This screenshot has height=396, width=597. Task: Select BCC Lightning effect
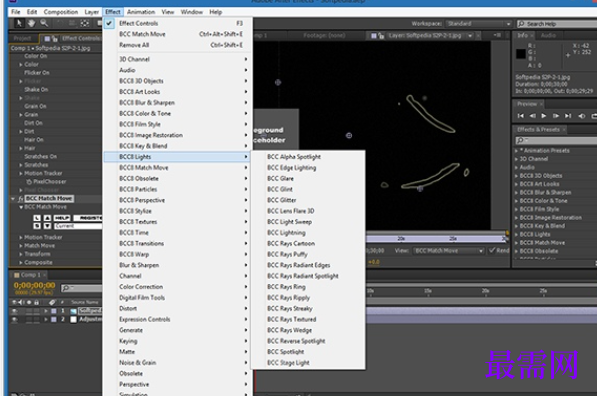click(308, 233)
